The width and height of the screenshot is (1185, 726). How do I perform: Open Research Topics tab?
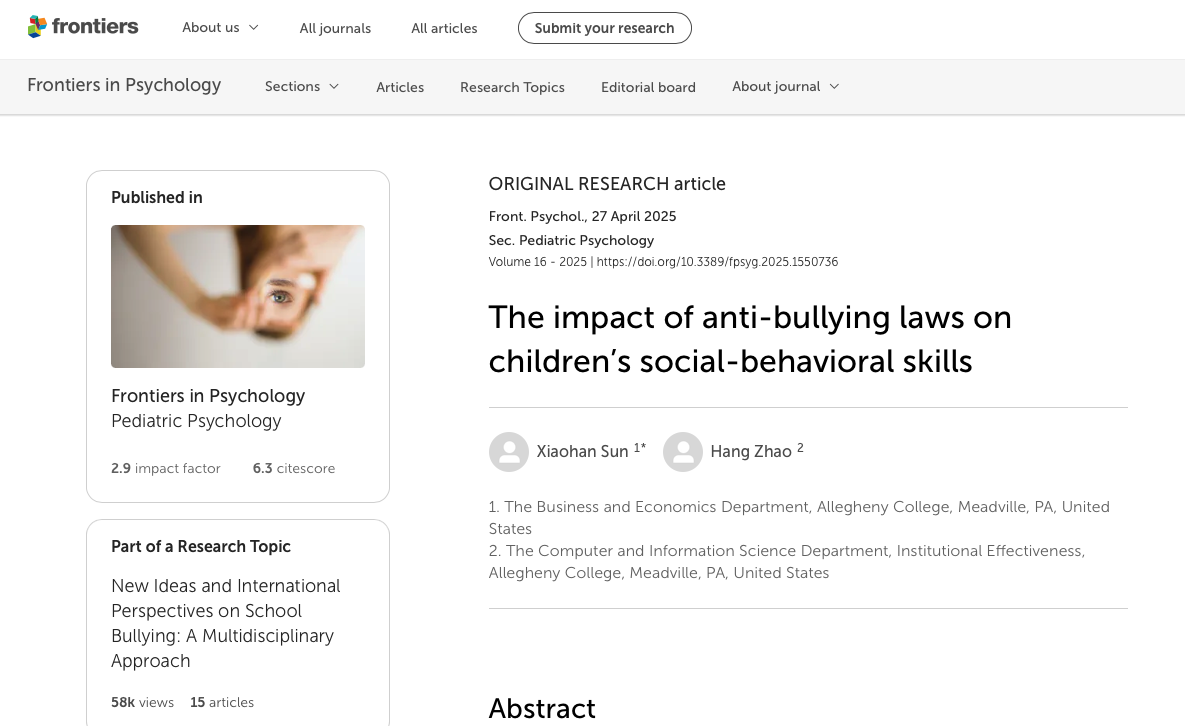(x=512, y=87)
